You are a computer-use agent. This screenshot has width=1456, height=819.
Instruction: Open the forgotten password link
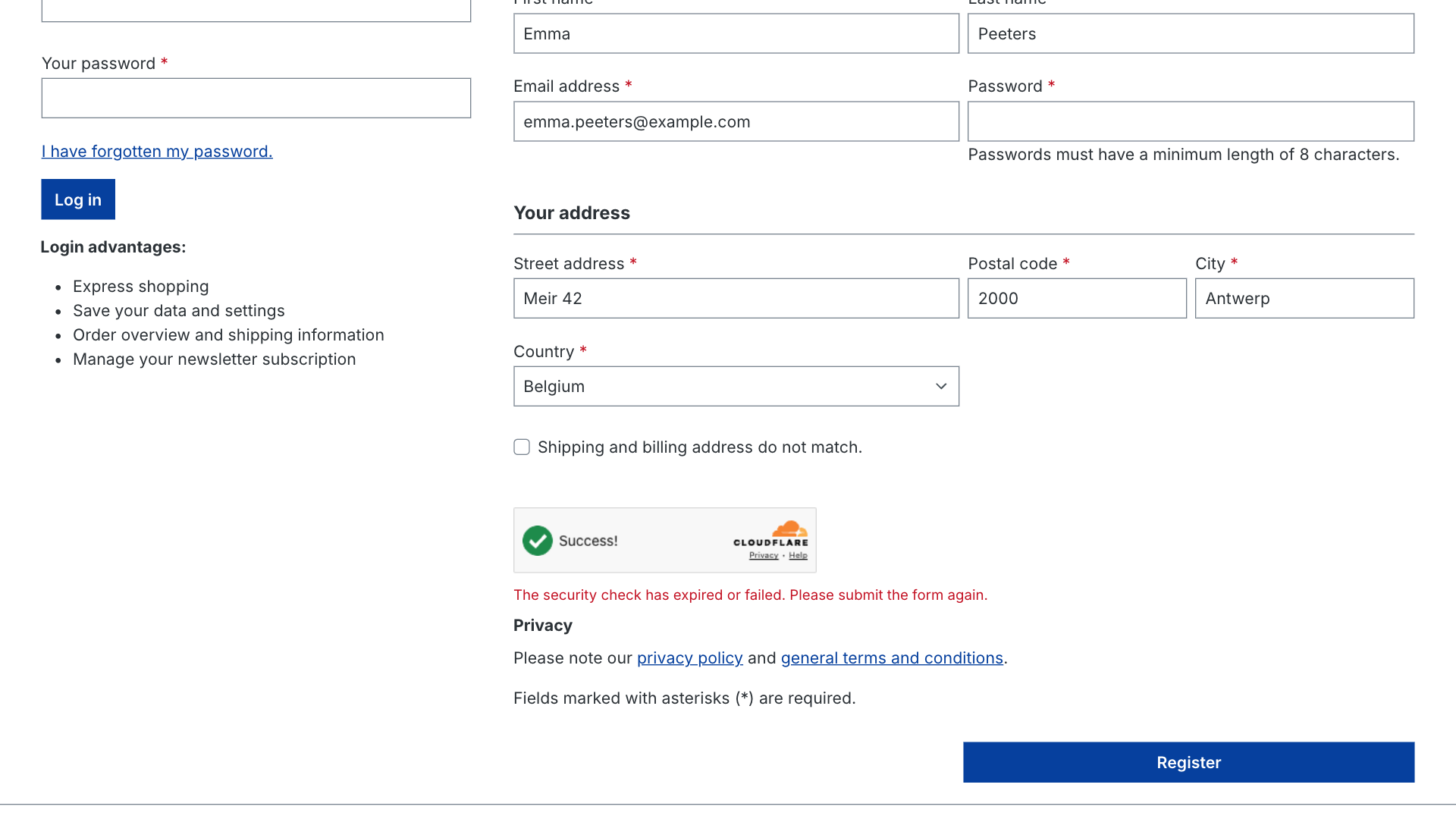(157, 151)
